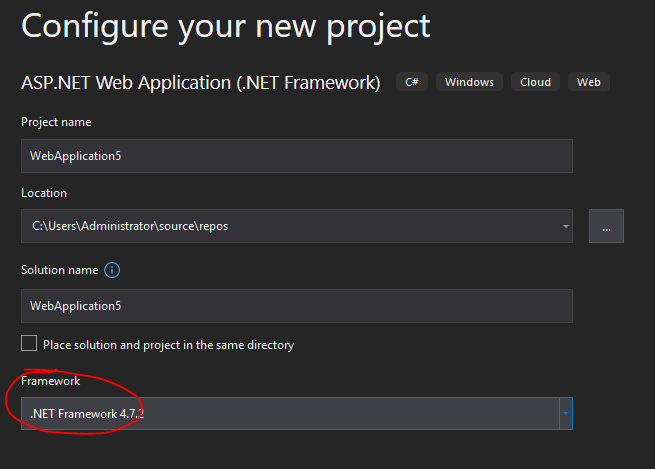Viewport: 655px width, 469px height.
Task: Select the .NET Framework 4.7.2 combo box
Action: [x=297, y=413]
